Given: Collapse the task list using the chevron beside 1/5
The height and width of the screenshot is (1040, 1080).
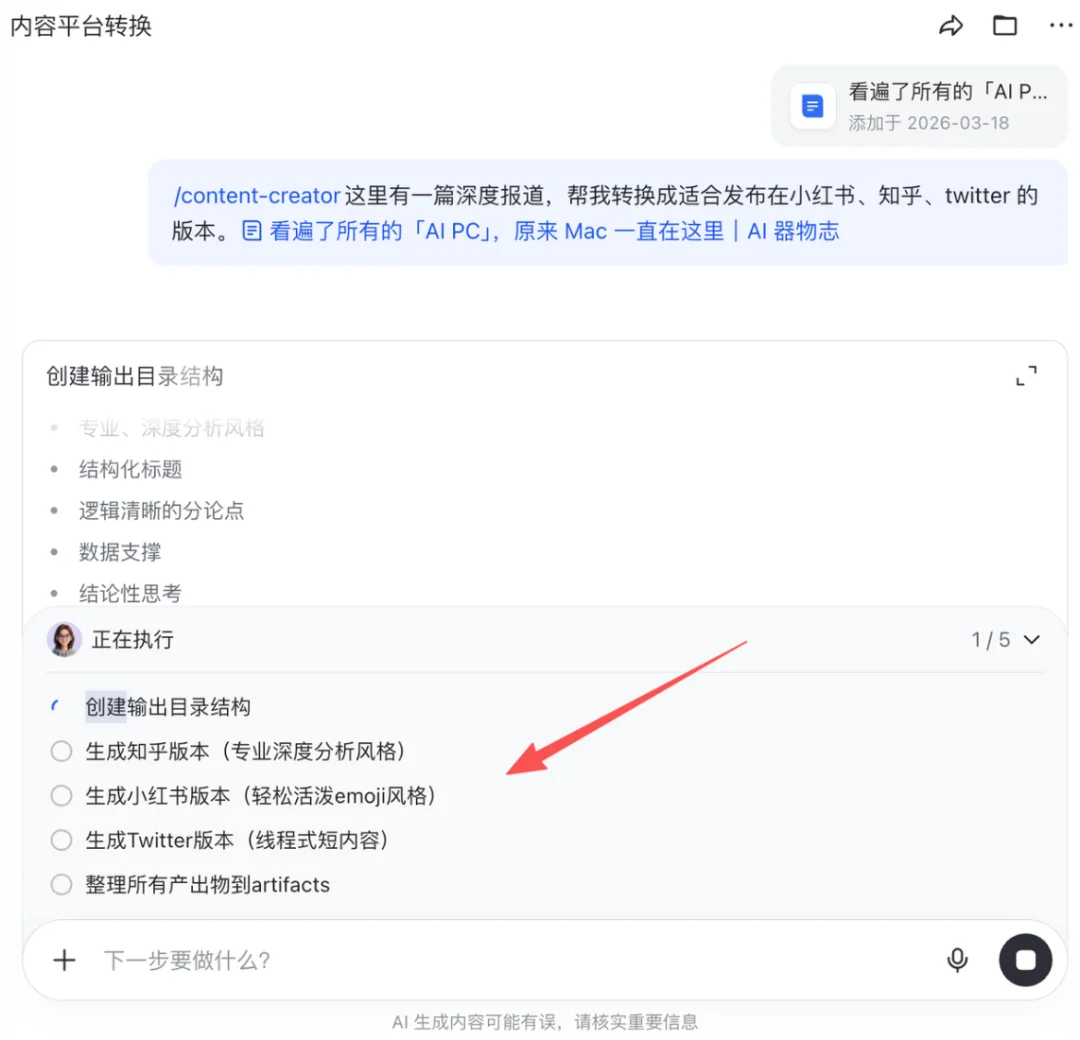Looking at the screenshot, I should point(1032,639).
